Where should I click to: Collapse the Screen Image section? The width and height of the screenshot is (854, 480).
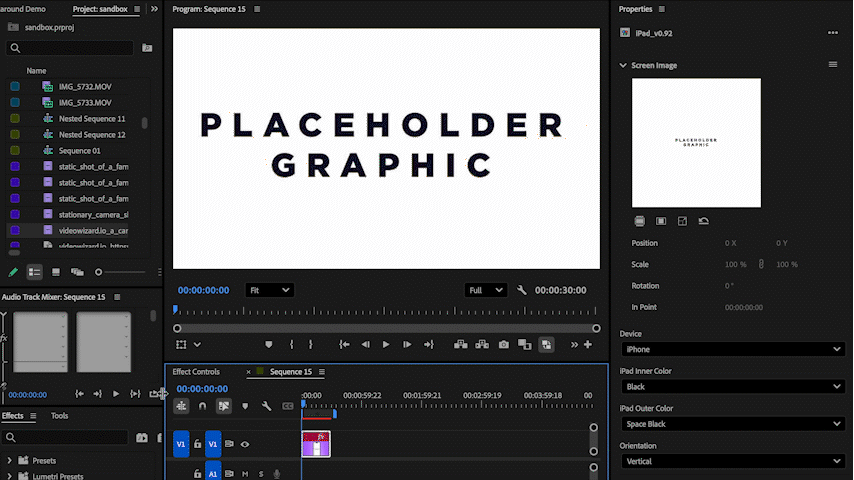[623, 65]
